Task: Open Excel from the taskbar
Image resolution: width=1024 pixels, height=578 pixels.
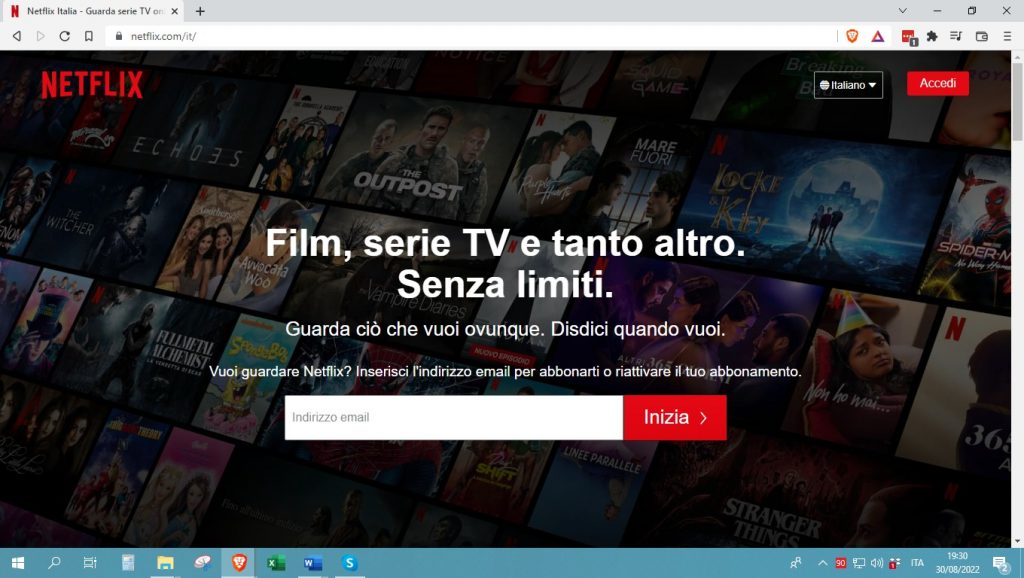Action: 275,564
